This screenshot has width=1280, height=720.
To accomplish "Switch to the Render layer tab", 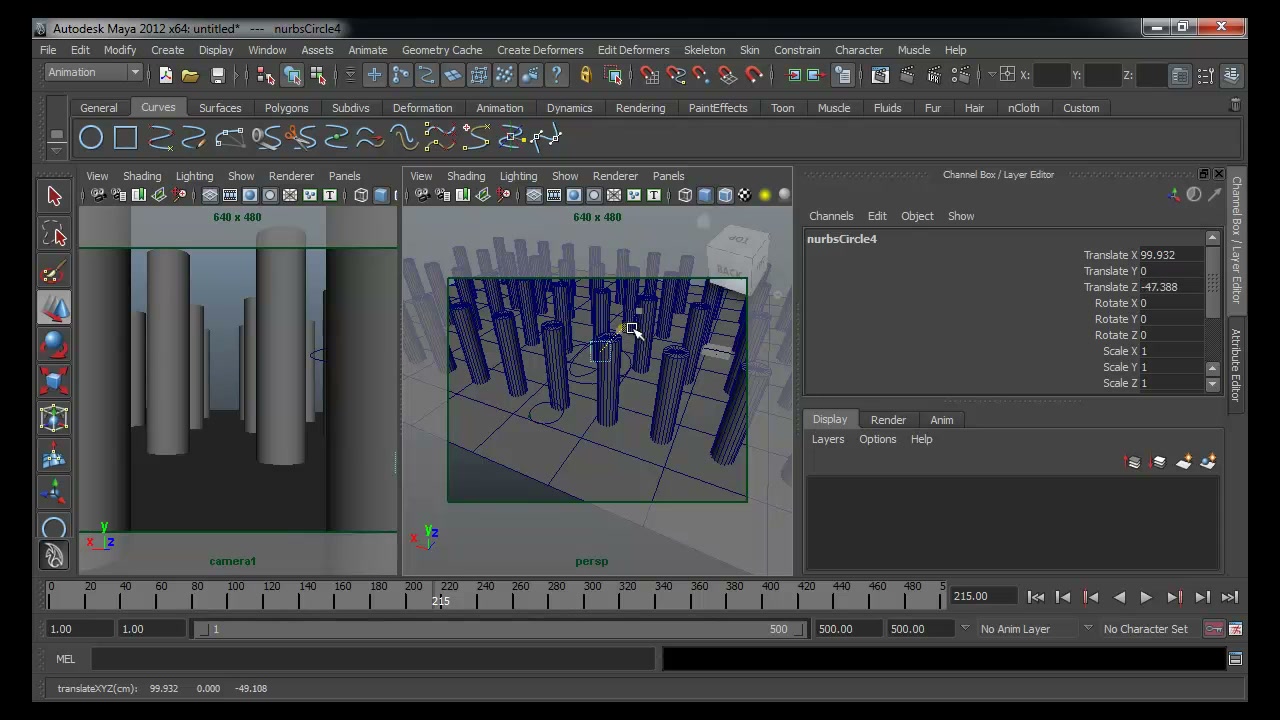I will pos(888,420).
